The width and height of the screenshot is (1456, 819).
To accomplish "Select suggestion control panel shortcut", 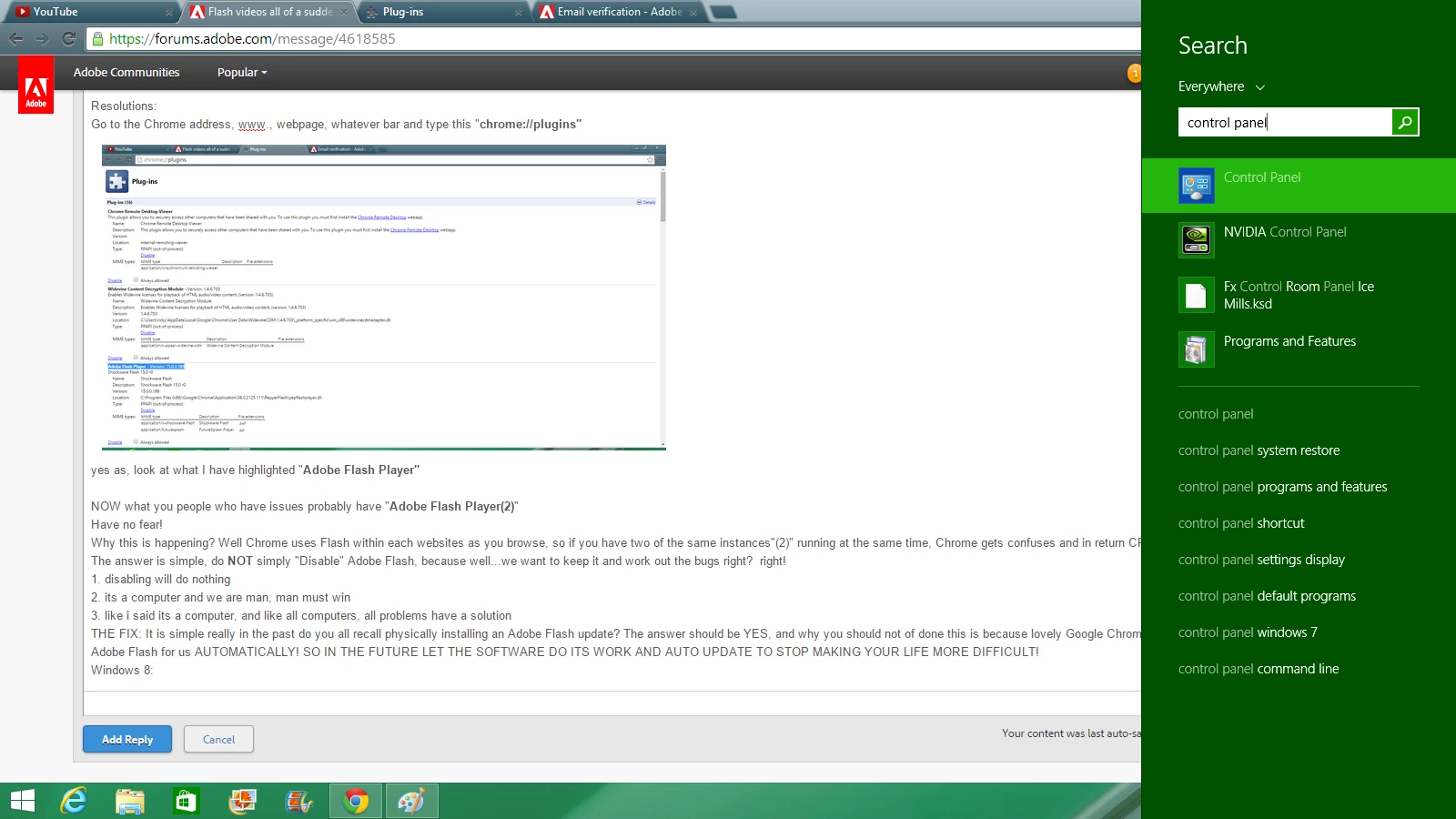I will coord(1241,523).
